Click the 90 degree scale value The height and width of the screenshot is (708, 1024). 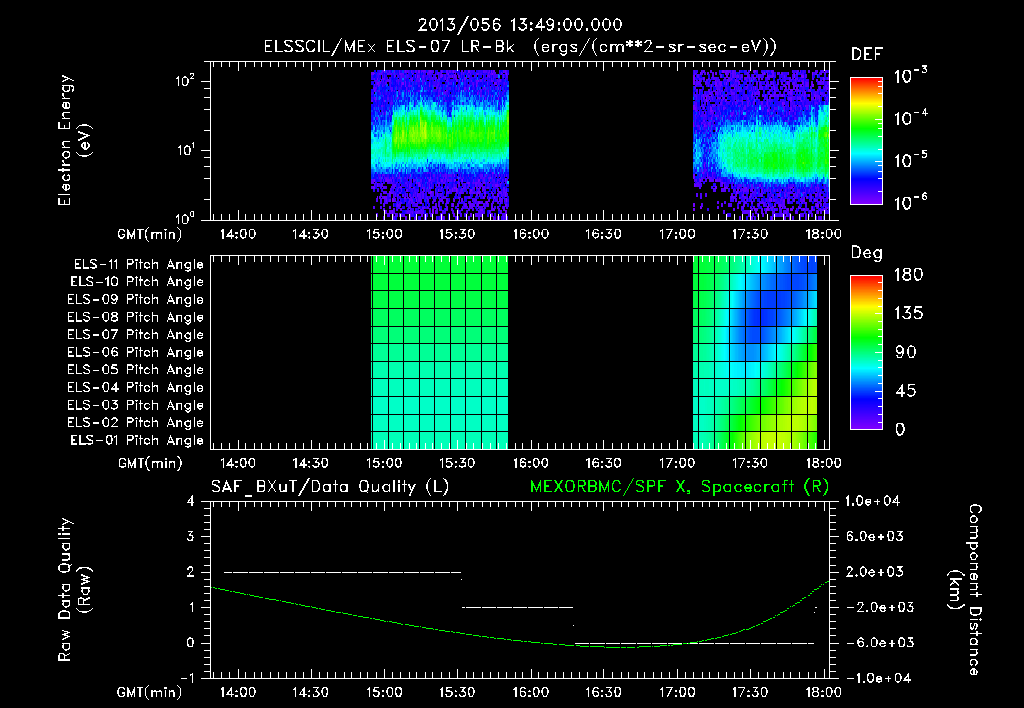pos(904,352)
